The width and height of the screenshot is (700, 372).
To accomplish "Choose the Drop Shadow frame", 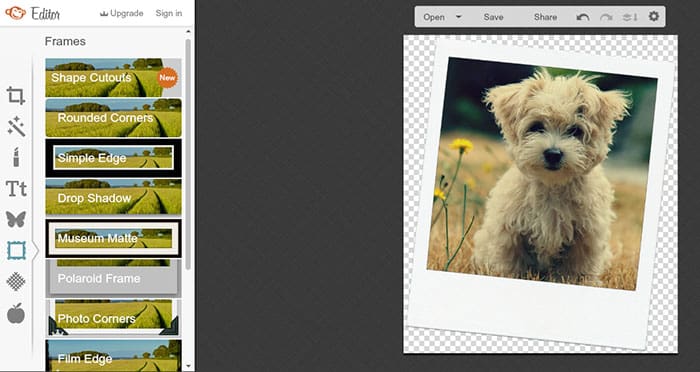I will click(113, 197).
